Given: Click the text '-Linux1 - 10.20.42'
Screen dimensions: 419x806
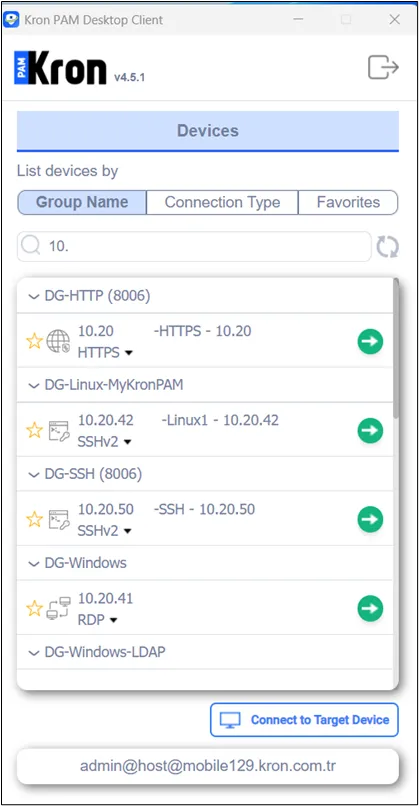Looking at the screenshot, I should click(220, 420).
